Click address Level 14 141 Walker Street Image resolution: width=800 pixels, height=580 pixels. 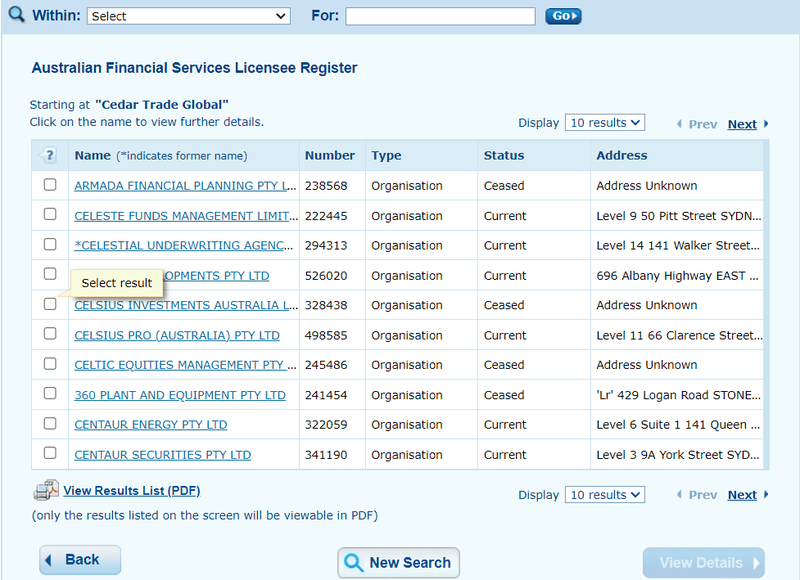(x=678, y=245)
